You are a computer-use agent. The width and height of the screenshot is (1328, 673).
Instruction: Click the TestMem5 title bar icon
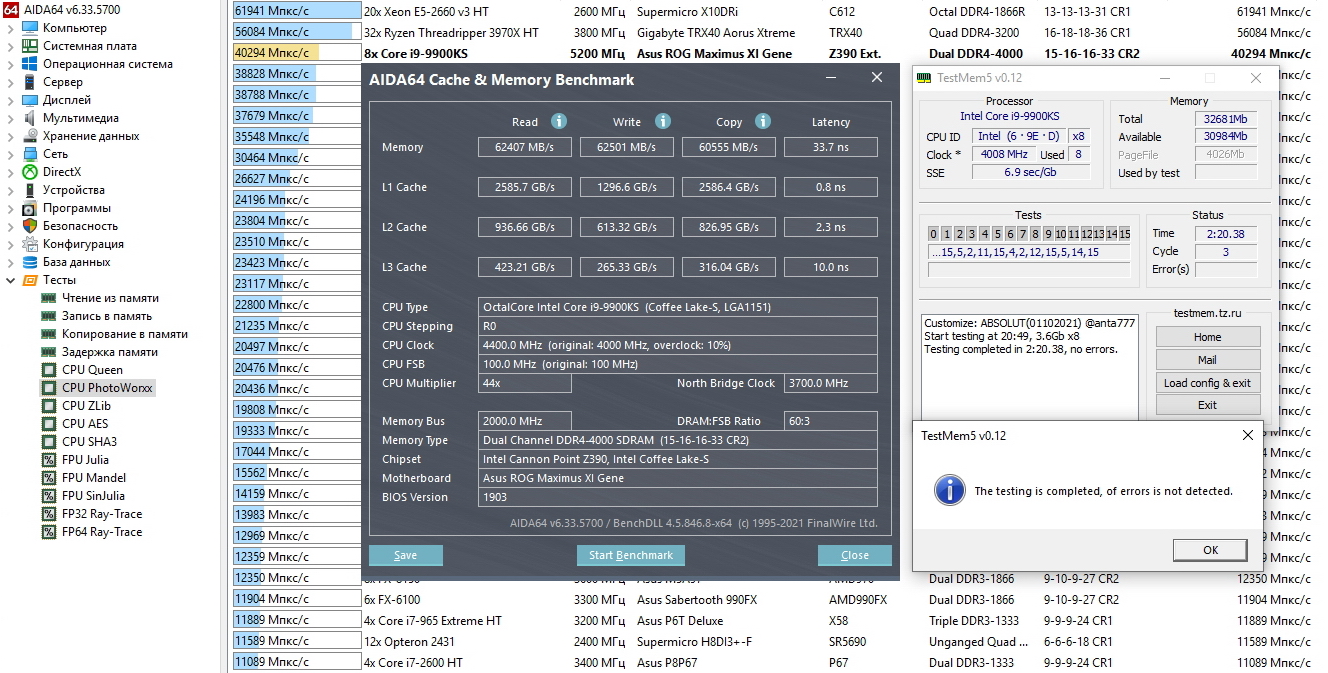926,78
